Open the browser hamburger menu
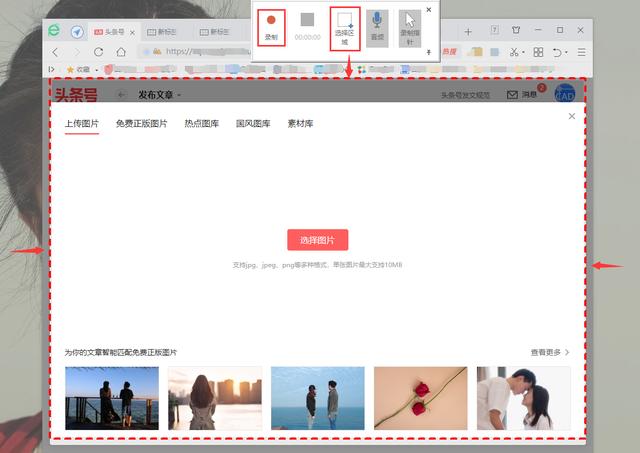640x453 pixels. [x=582, y=52]
